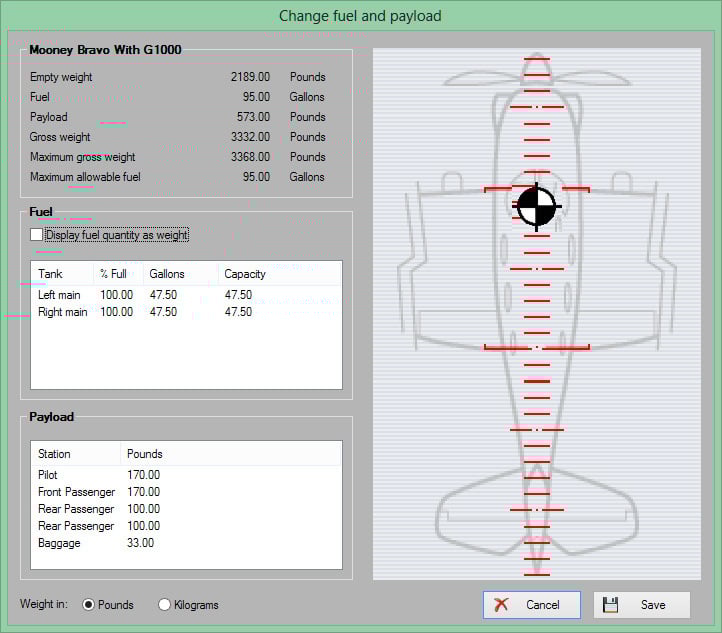This screenshot has height=633, width=722.
Task: Click the Gross weight value 3332.00
Action: (x=250, y=137)
